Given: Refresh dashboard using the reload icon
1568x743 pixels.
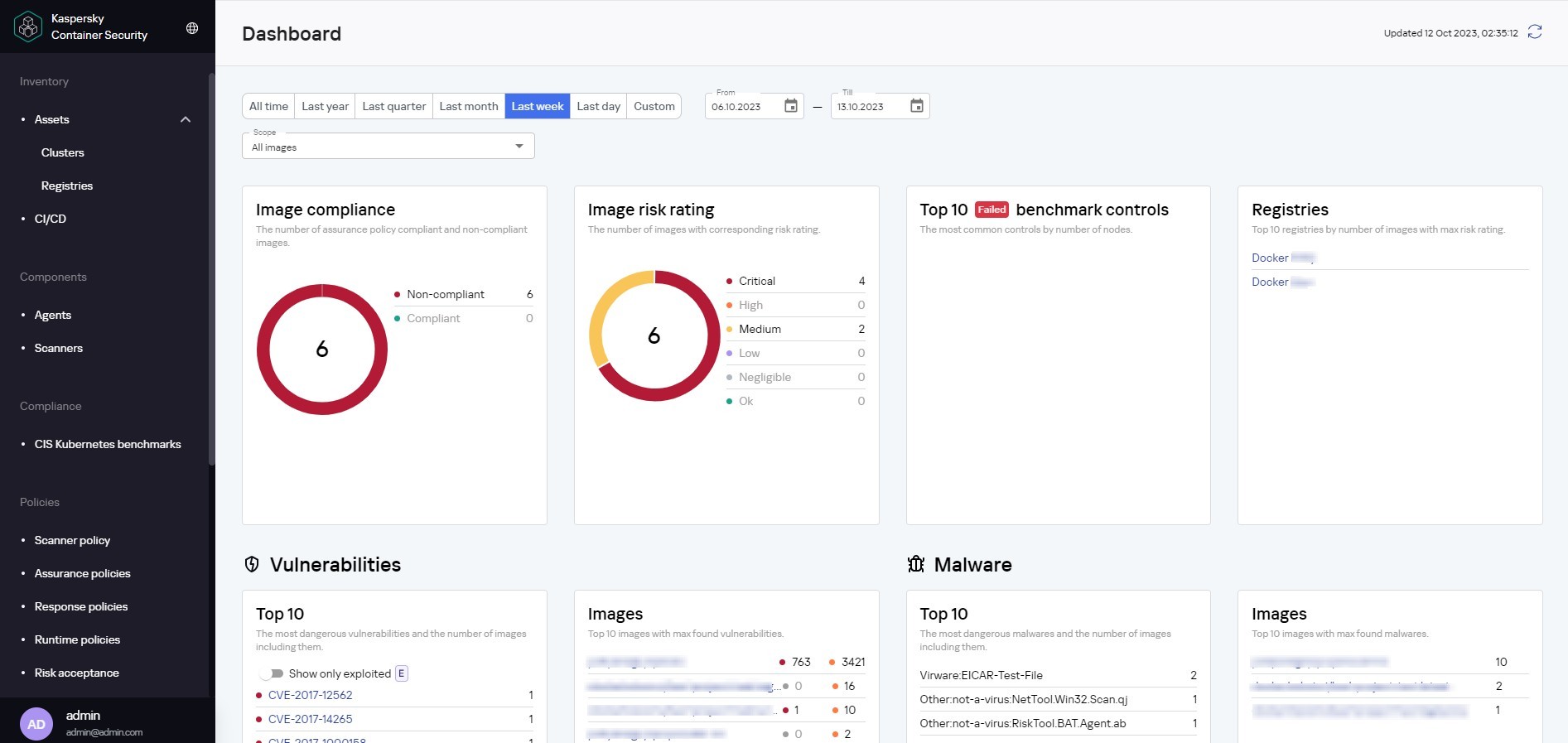Looking at the screenshot, I should [x=1535, y=31].
